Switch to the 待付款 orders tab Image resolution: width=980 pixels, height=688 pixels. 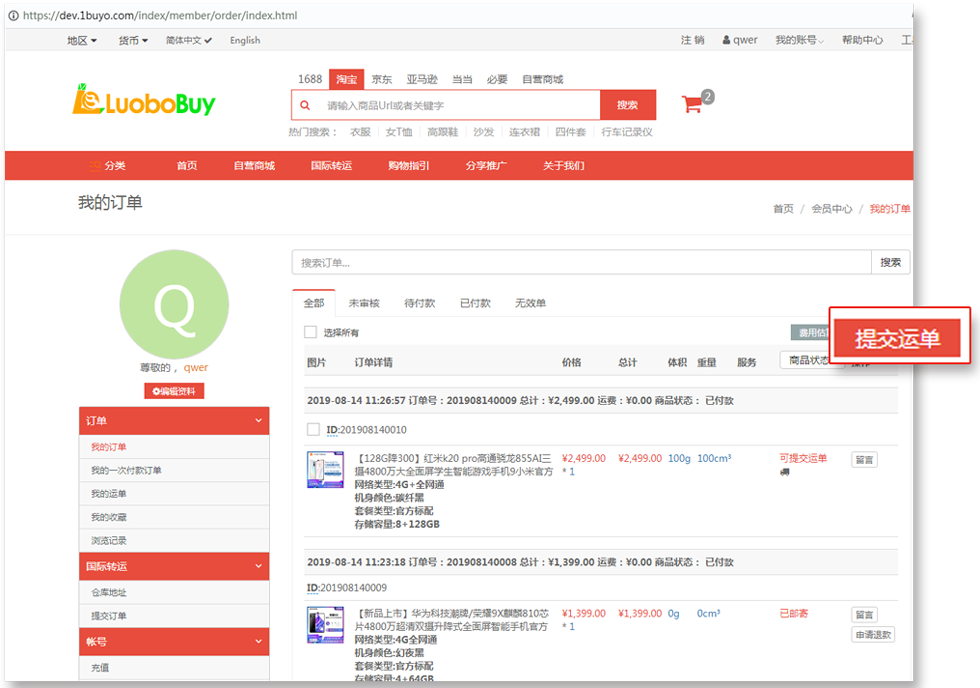(x=419, y=303)
